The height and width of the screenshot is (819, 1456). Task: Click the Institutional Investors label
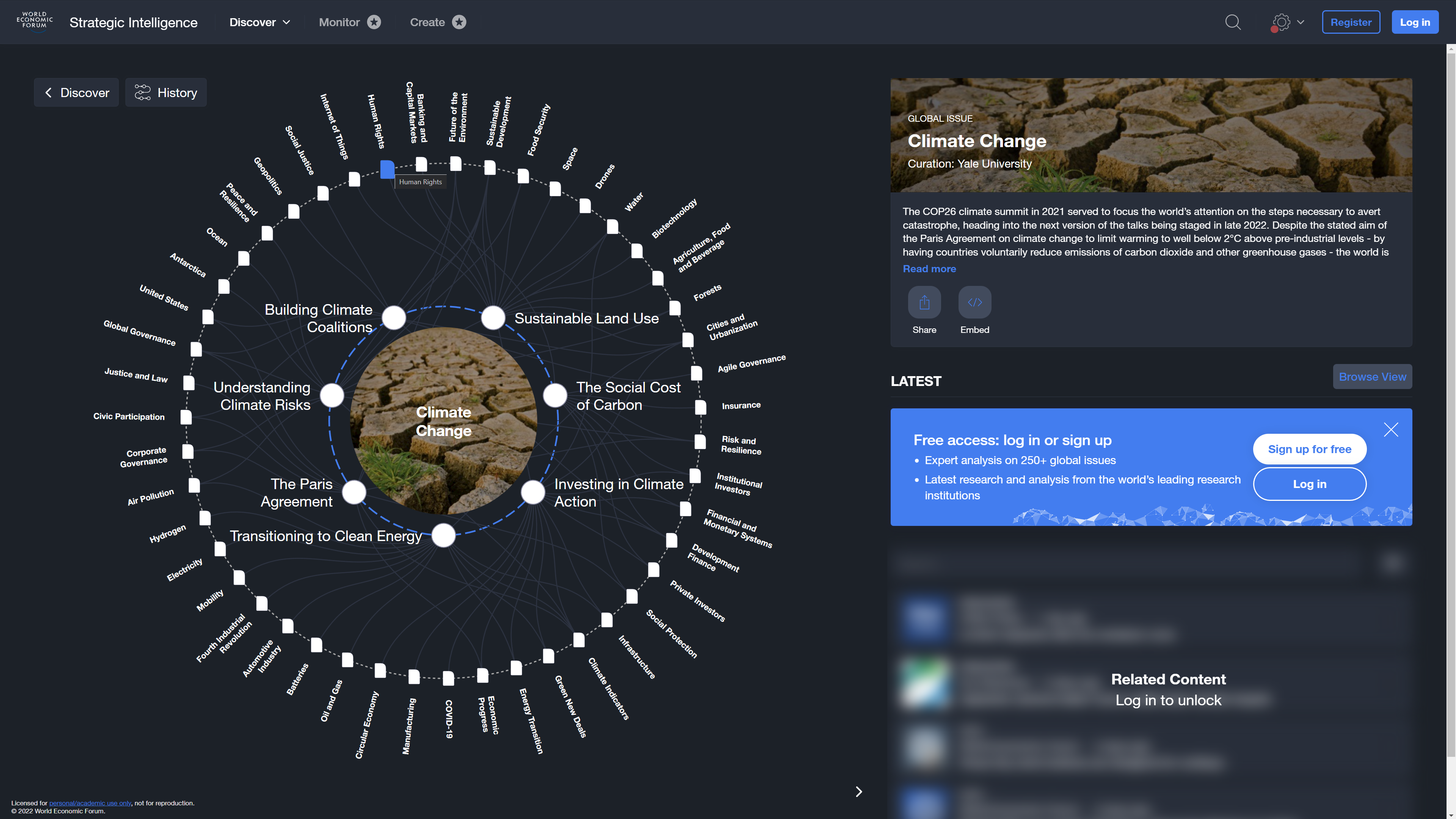point(738,485)
